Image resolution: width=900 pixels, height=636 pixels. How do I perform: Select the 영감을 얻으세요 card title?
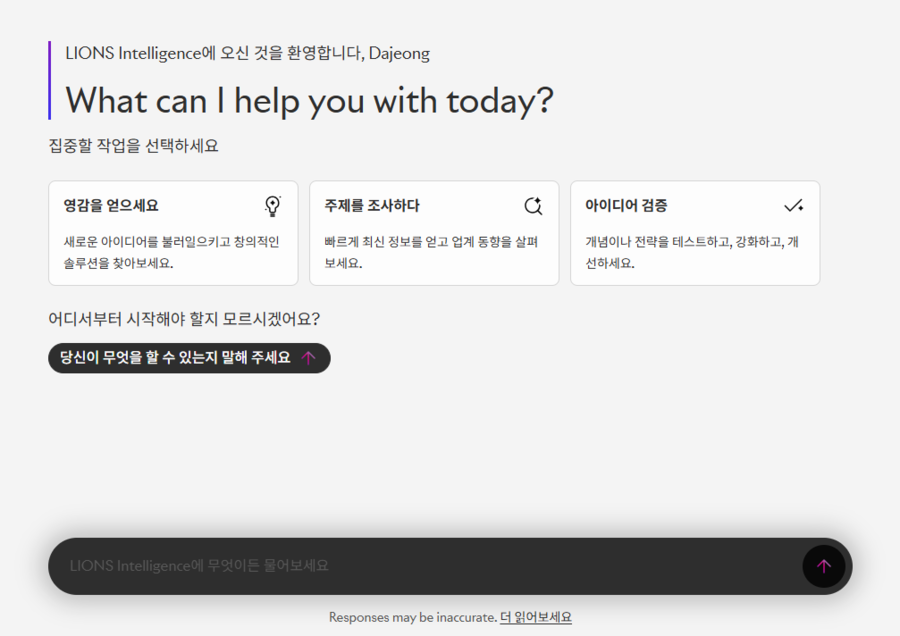click(x=111, y=206)
